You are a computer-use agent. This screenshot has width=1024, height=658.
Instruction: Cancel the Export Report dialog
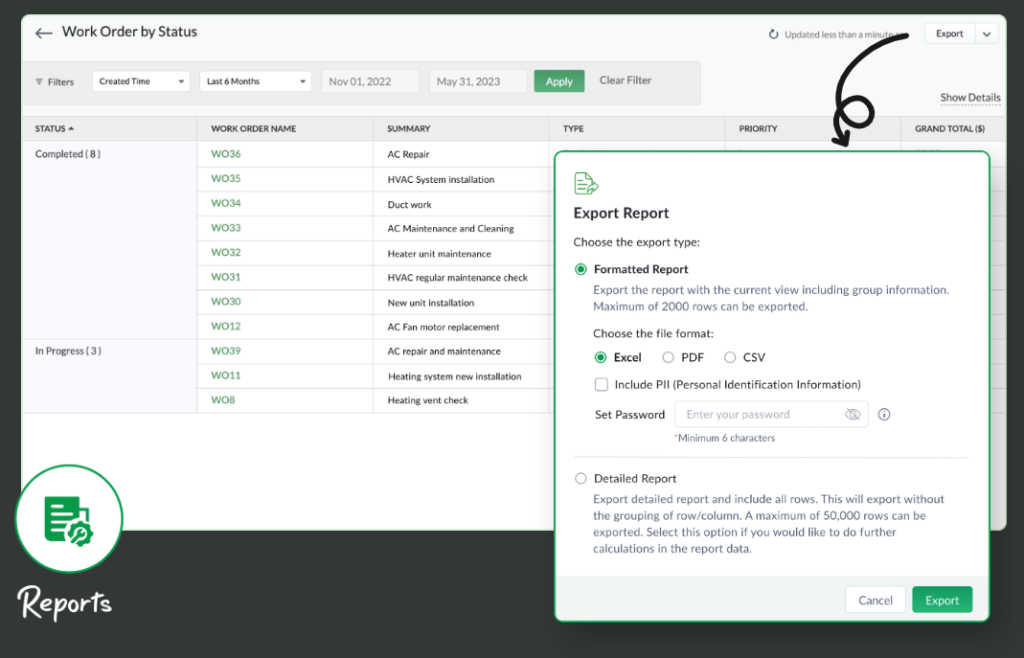(875, 599)
